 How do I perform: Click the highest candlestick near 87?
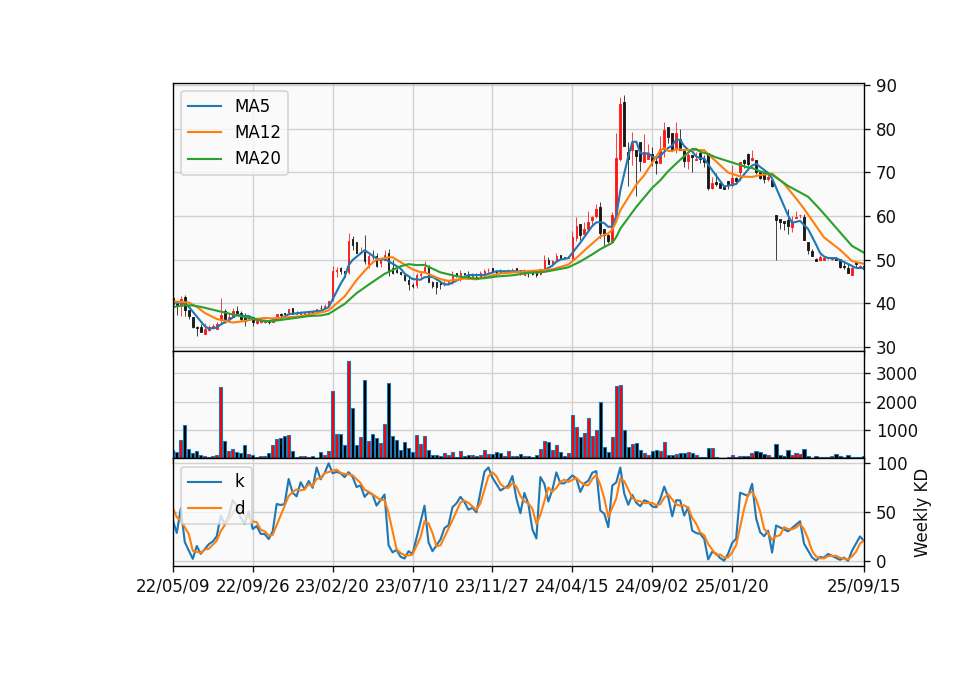(624, 122)
